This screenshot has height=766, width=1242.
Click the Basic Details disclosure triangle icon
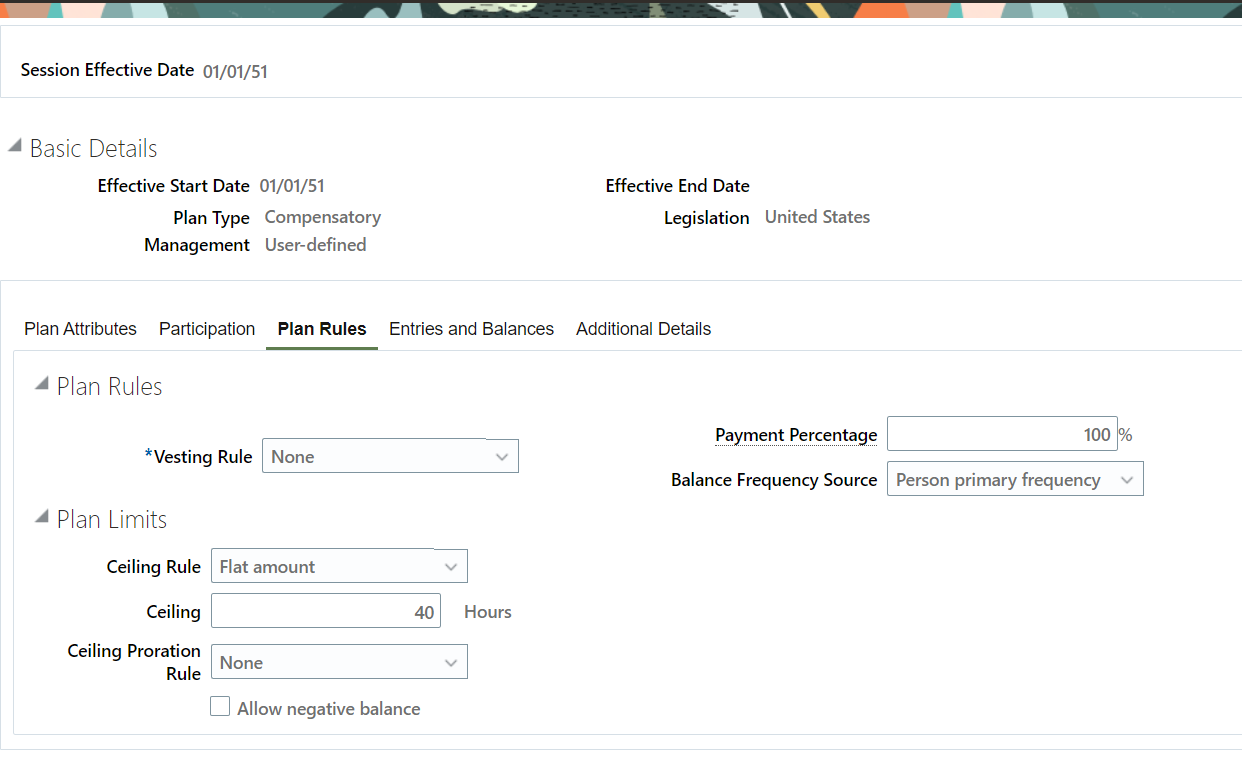pos(14,143)
